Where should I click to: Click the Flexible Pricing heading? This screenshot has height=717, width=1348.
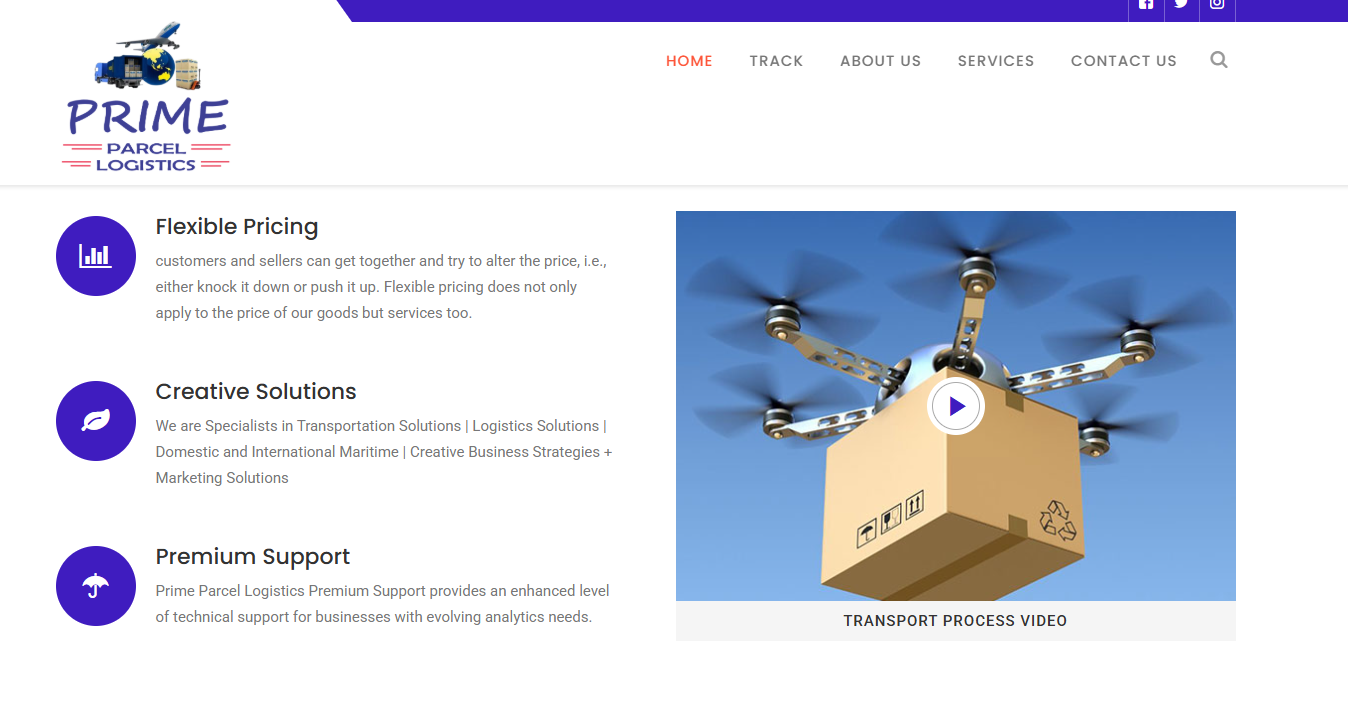tap(237, 227)
